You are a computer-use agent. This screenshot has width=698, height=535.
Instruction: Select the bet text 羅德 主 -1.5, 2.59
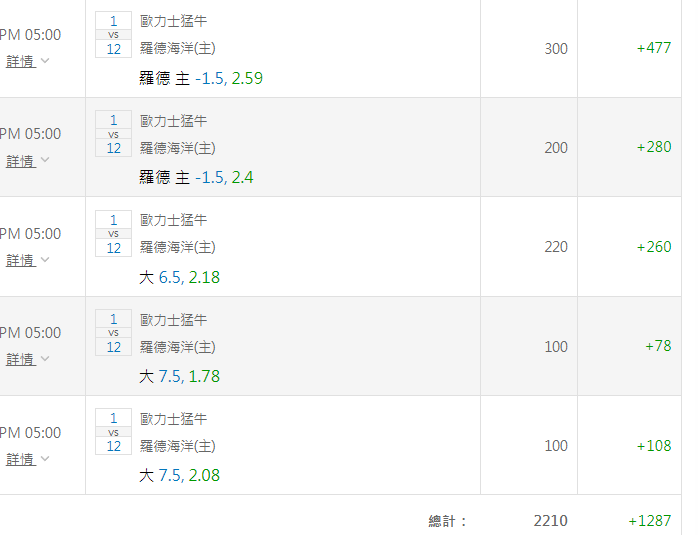(x=201, y=78)
